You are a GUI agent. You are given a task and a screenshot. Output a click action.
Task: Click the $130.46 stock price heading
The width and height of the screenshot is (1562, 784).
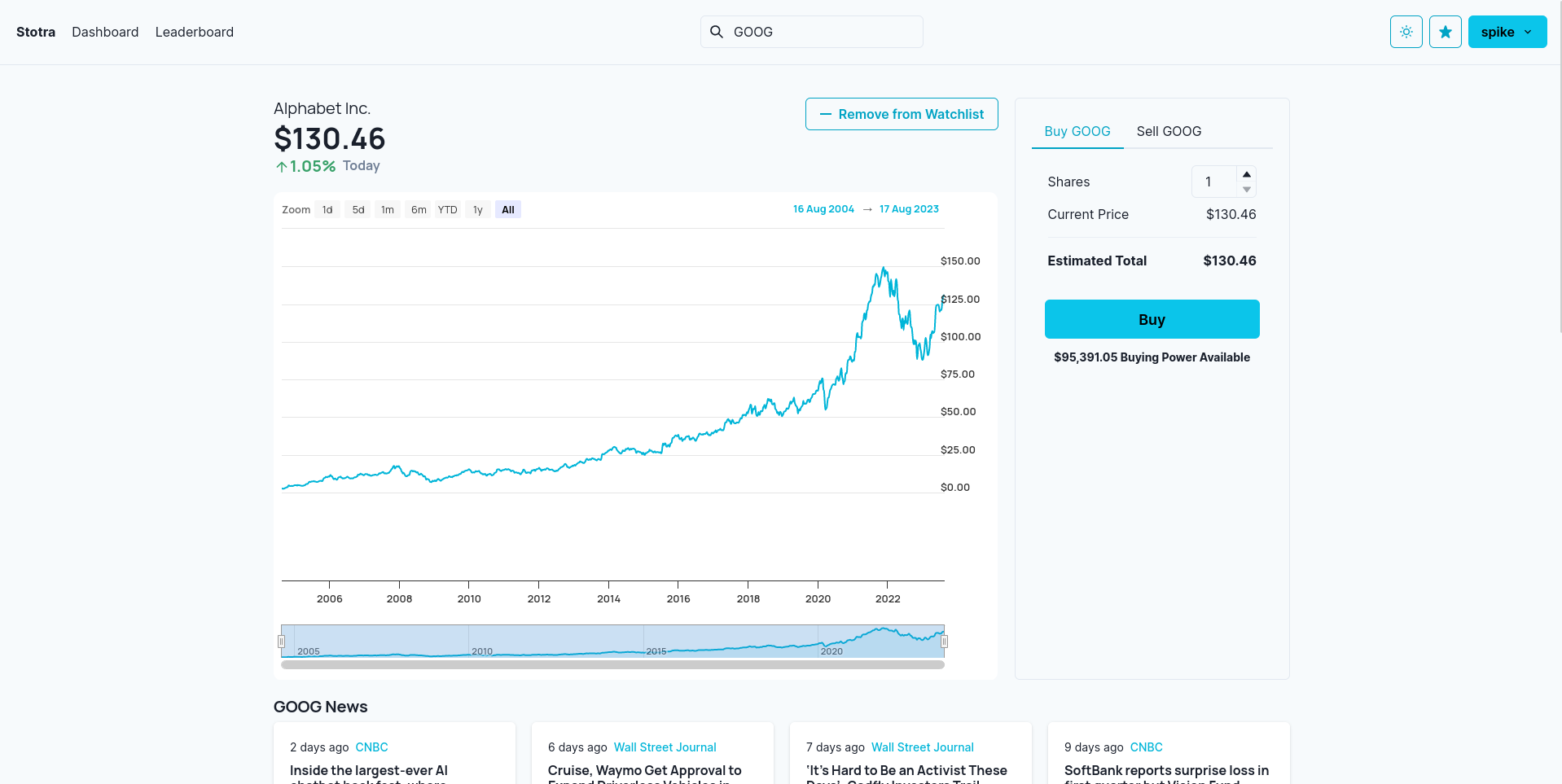[x=330, y=139]
